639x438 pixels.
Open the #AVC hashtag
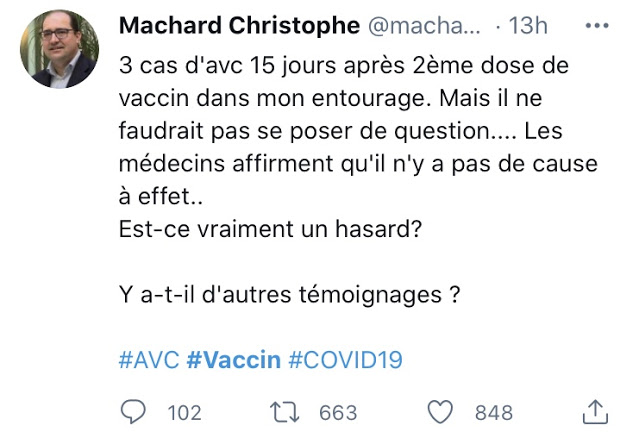[x=149, y=360]
